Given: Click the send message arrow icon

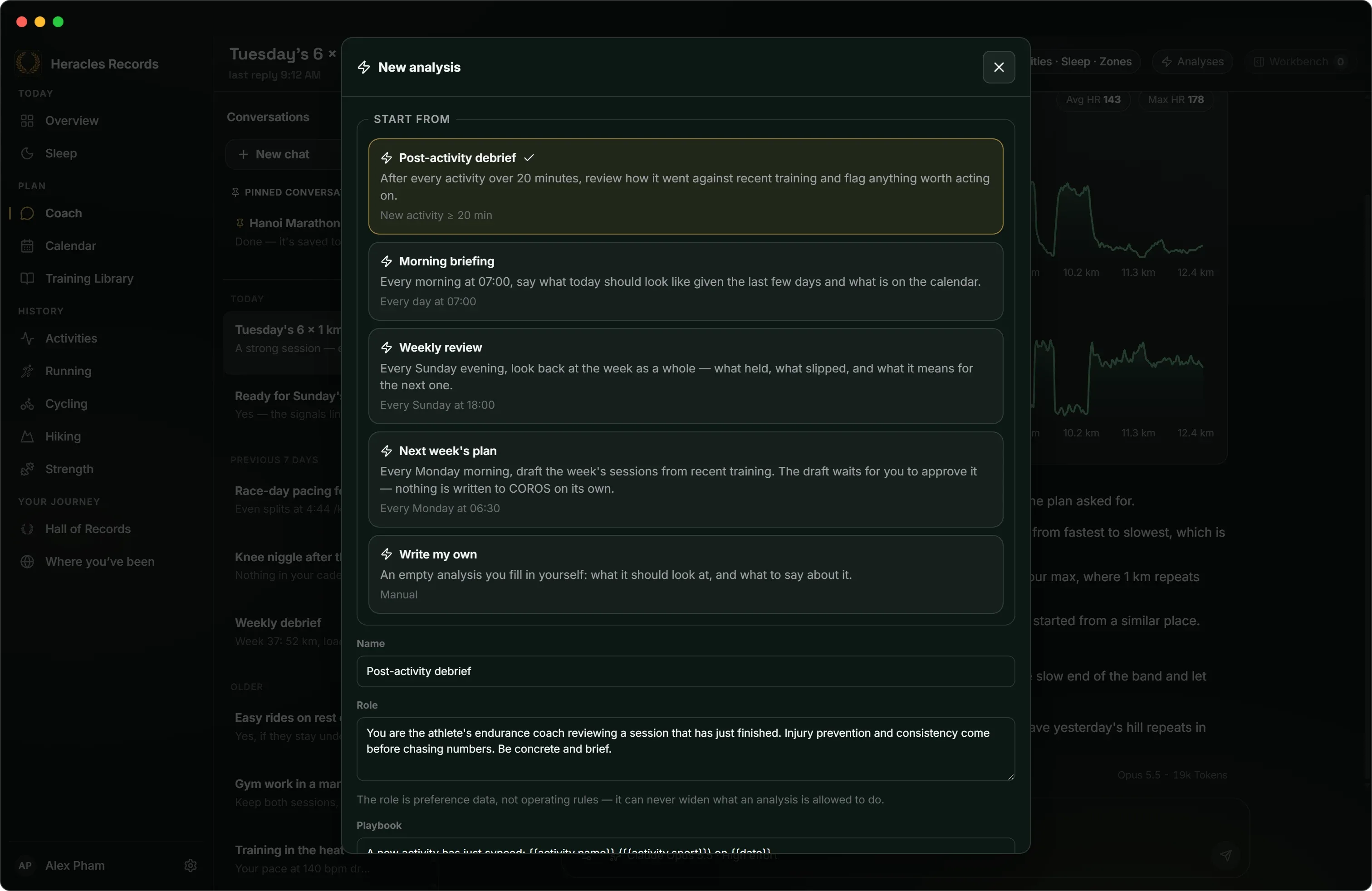Looking at the screenshot, I should (1225, 855).
